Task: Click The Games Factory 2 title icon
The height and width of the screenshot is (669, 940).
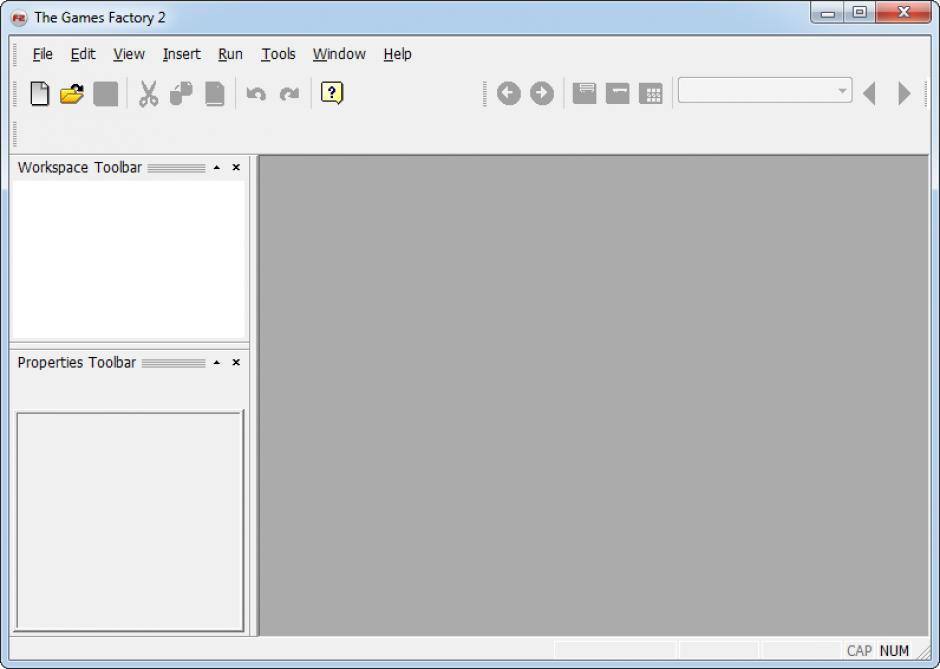Action: 19,18
